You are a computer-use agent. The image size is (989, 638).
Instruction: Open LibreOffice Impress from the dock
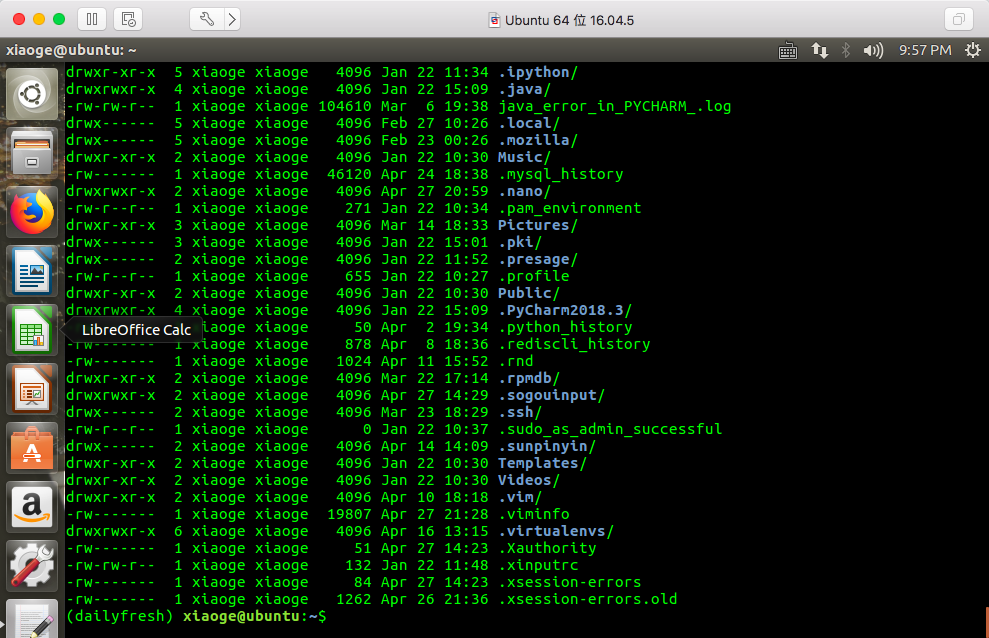pos(32,390)
